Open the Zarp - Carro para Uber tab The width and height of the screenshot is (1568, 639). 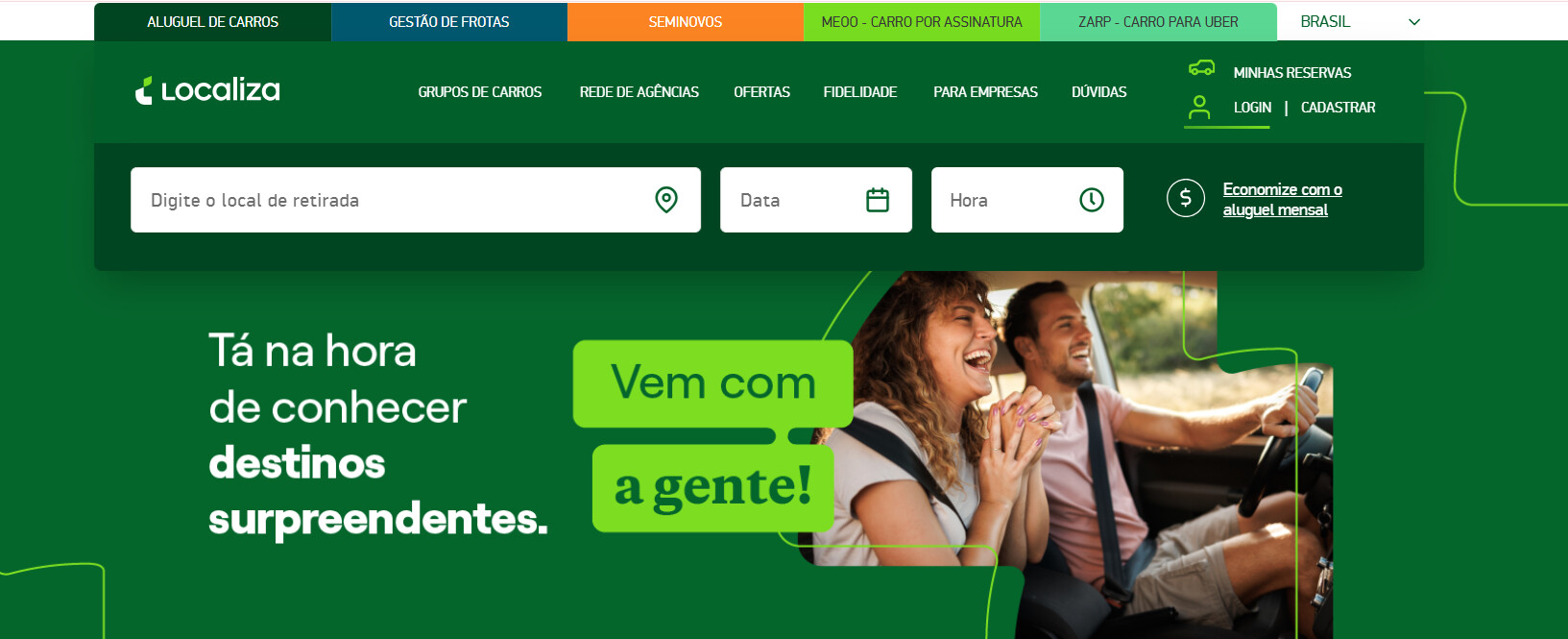pos(1158,22)
